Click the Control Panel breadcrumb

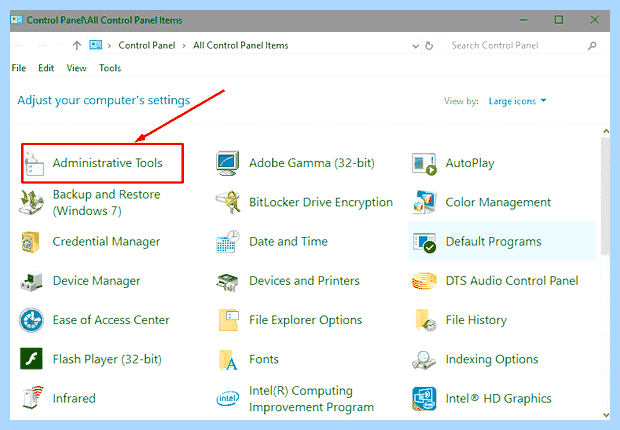pyautogui.click(x=147, y=45)
